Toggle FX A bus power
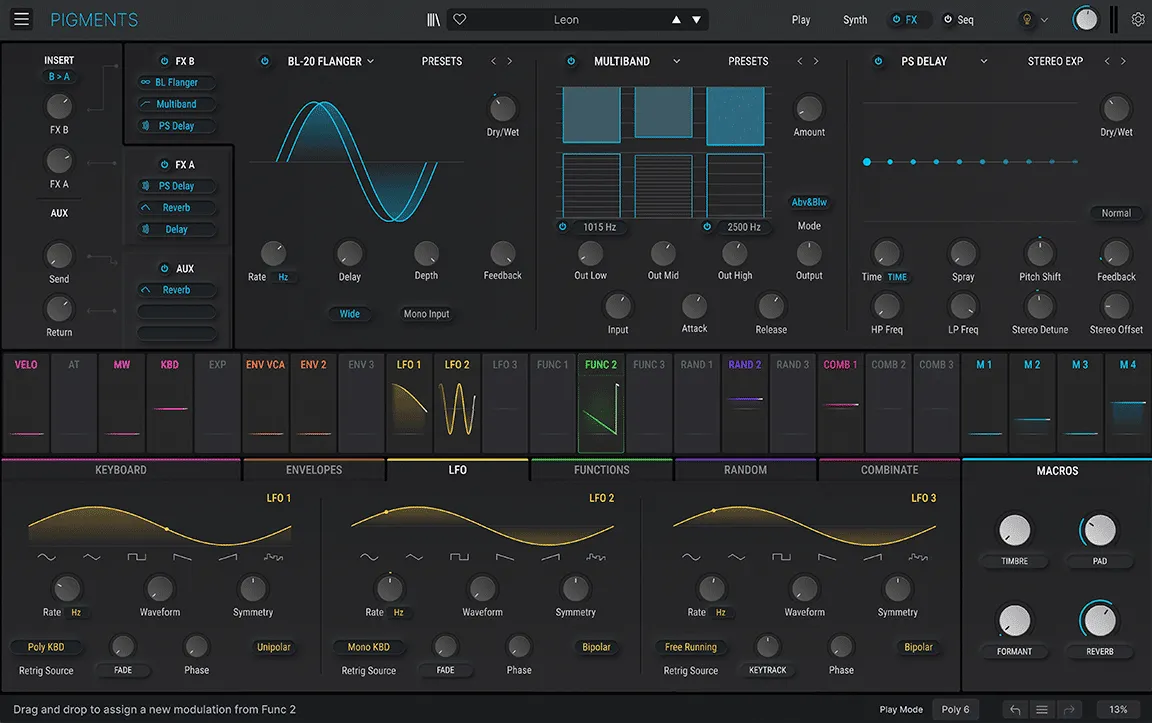1152x723 pixels. pyautogui.click(x=164, y=165)
